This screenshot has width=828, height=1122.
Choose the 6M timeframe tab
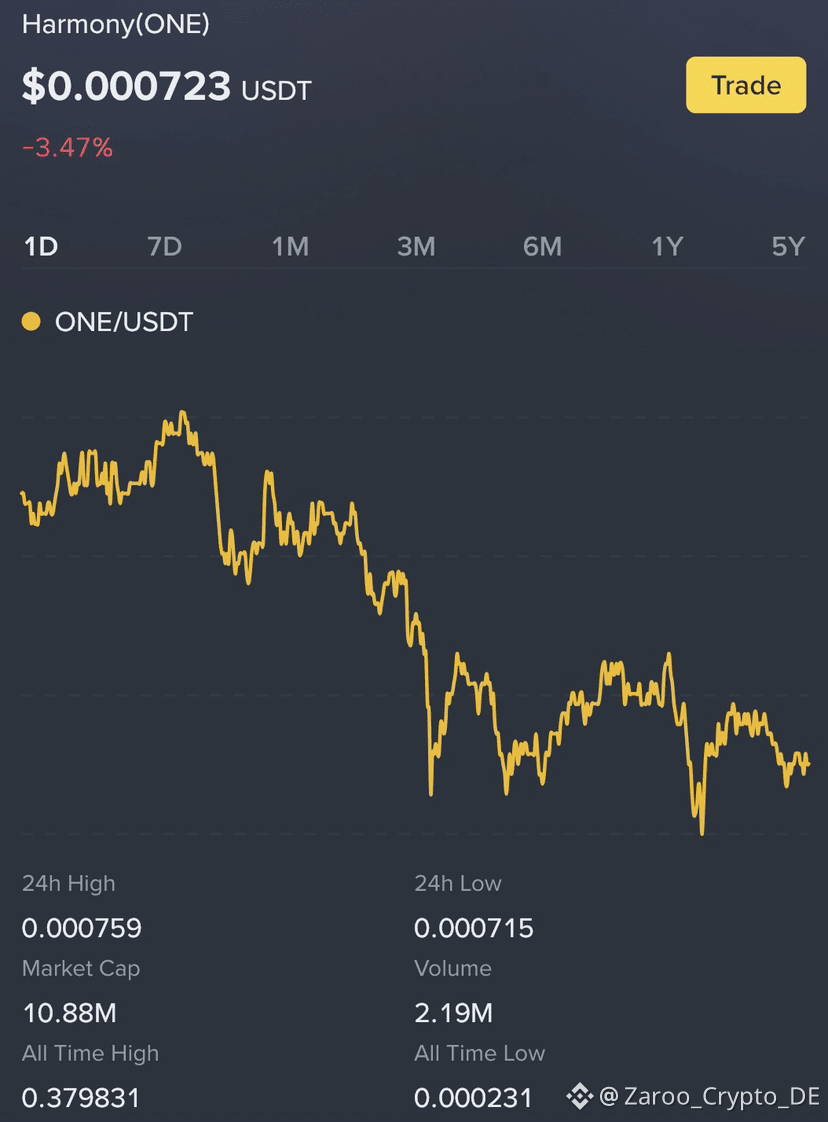point(542,247)
